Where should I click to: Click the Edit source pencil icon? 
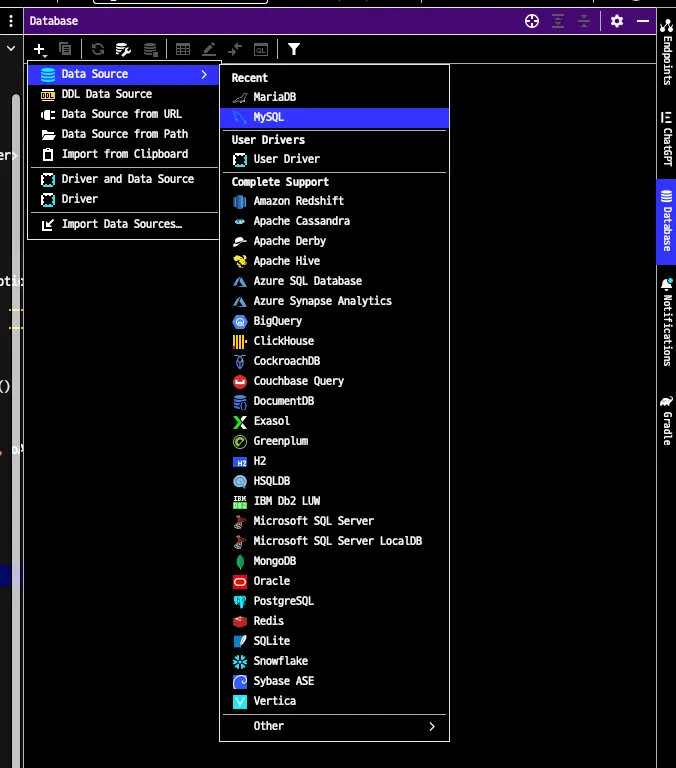point(209,49)
